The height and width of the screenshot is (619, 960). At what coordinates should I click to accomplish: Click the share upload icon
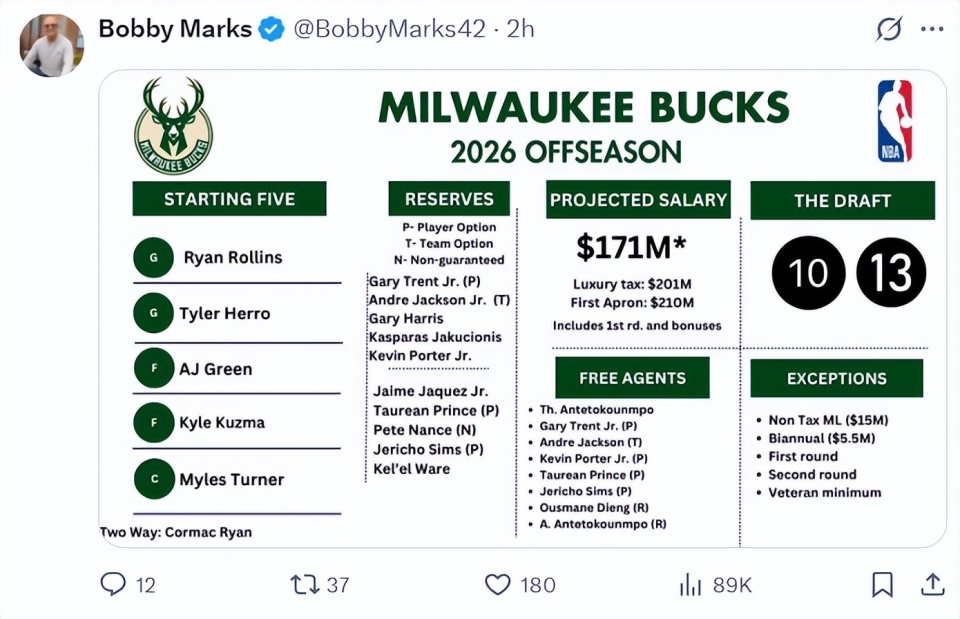(x=932, y=584)
